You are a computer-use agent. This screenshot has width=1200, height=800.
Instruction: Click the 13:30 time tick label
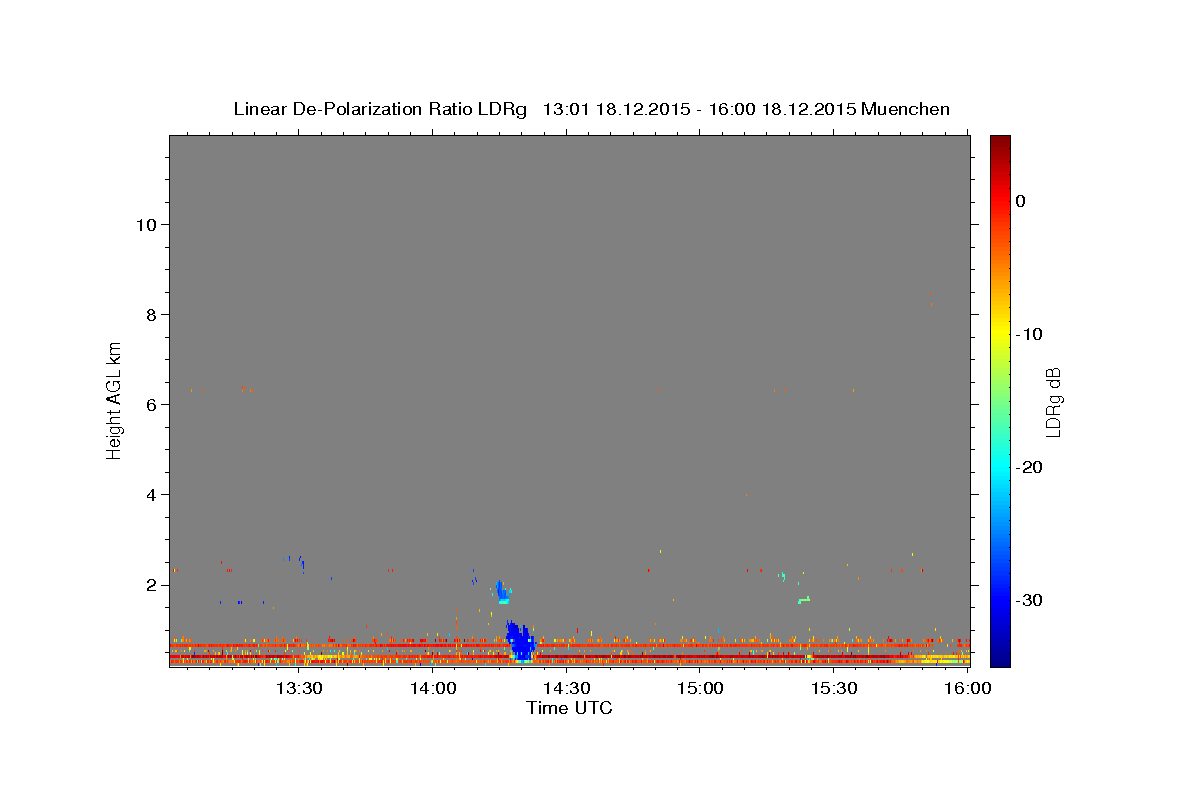299,688
